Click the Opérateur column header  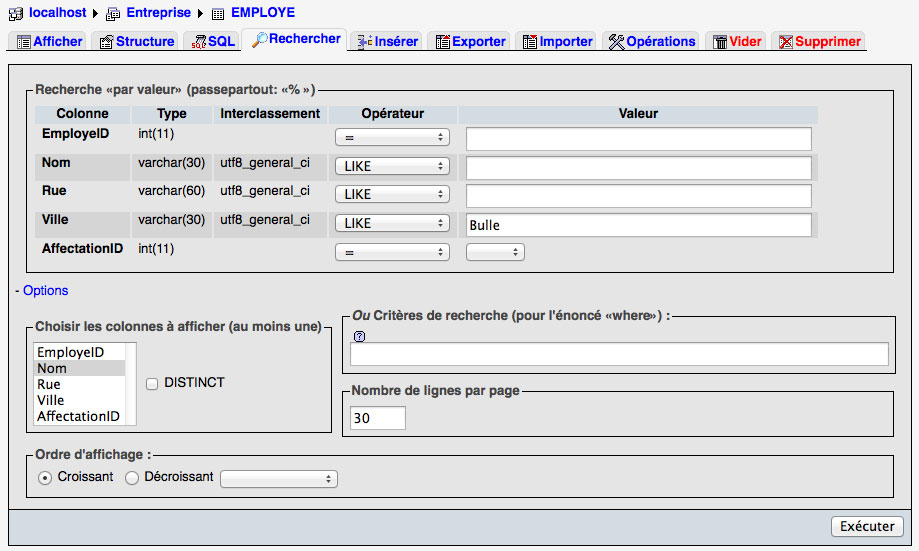click(x=392, y=114)
